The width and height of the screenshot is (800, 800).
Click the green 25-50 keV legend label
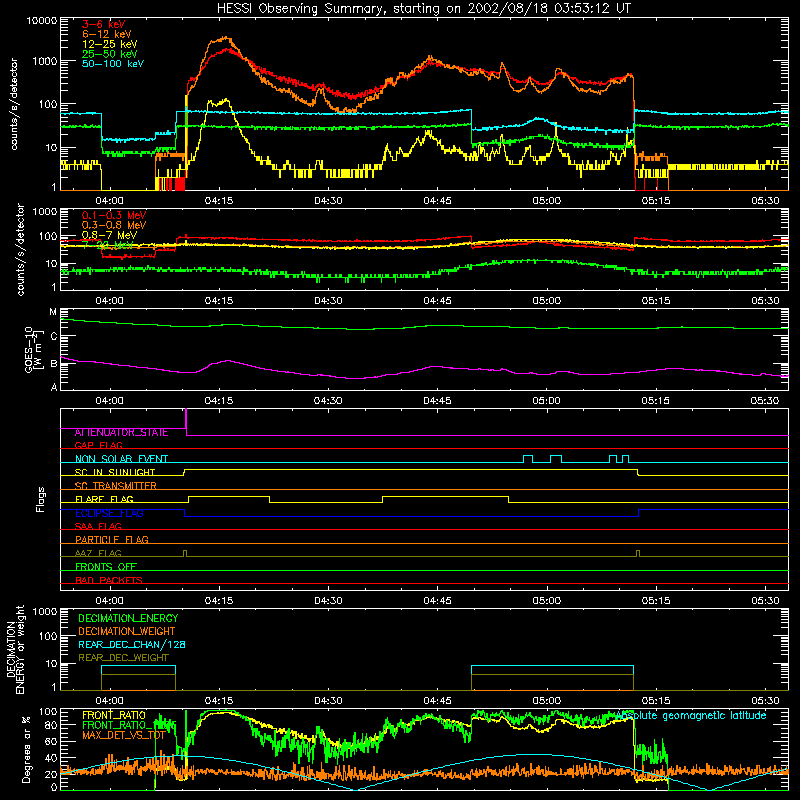[110, 54]
